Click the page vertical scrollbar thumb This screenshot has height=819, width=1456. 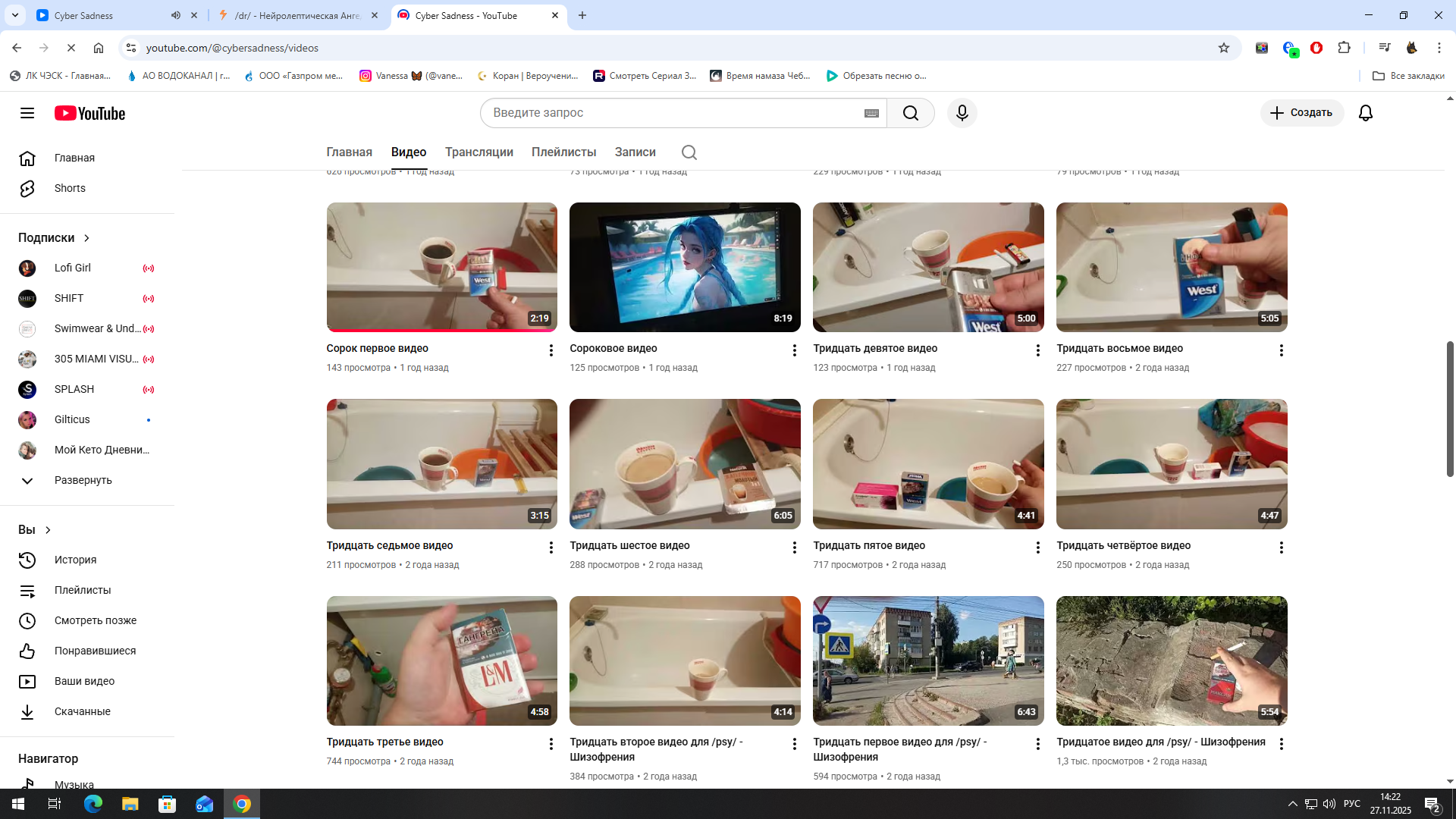pos(1449,409)
